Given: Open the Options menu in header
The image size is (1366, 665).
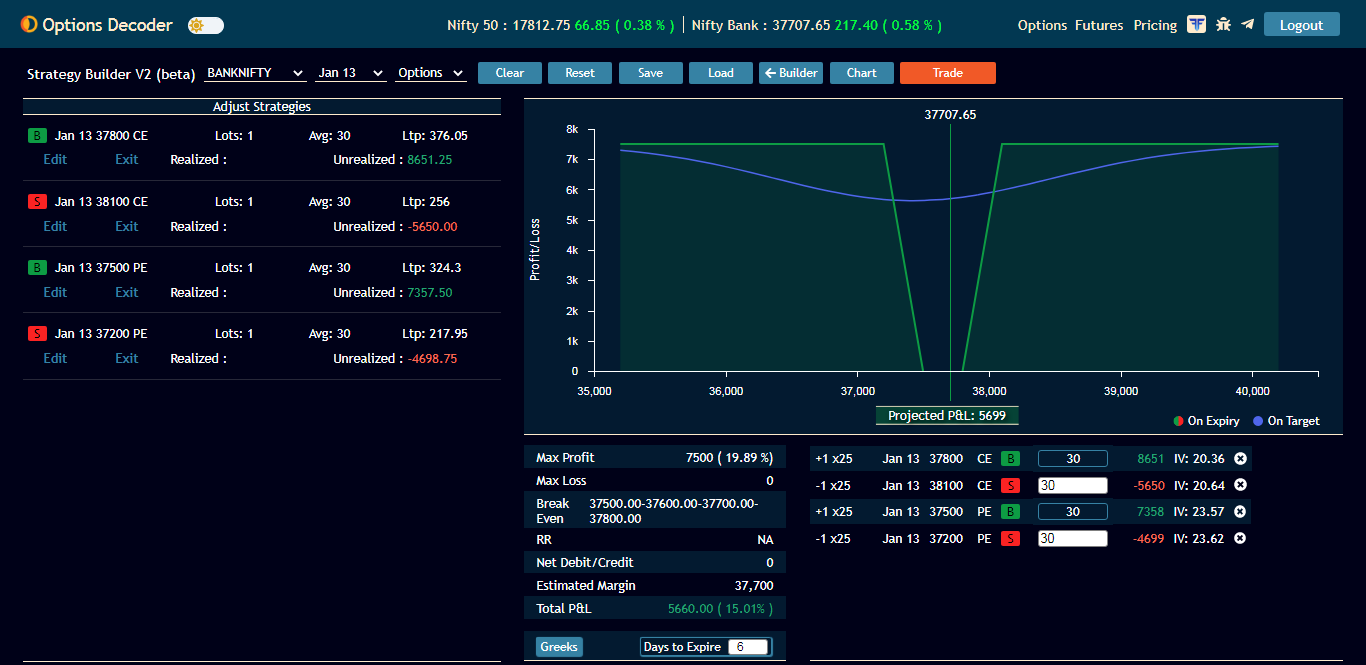Looking at the screenshot, I should pos(1042,25).
